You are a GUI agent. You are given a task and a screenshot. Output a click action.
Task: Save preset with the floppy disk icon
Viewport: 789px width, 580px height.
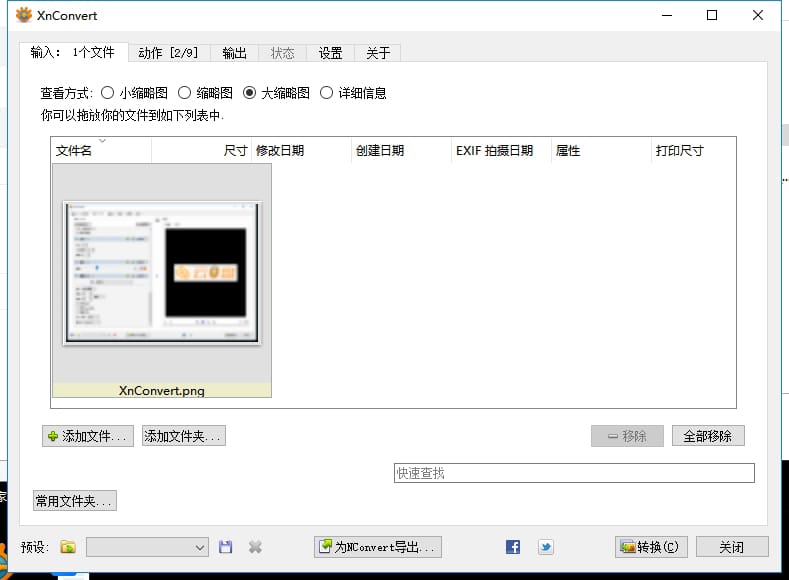point(225,547)
